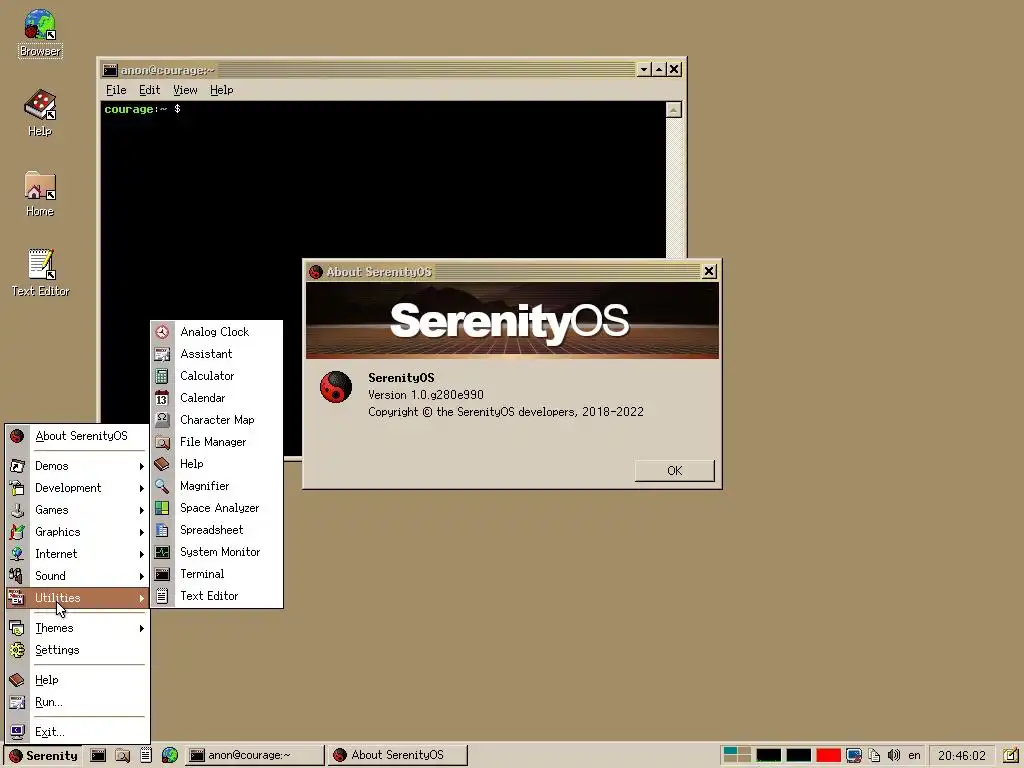Screen dimensions: 1024x768
Task: Click the first black CPU graph applet
Action: tap(769, 756)
